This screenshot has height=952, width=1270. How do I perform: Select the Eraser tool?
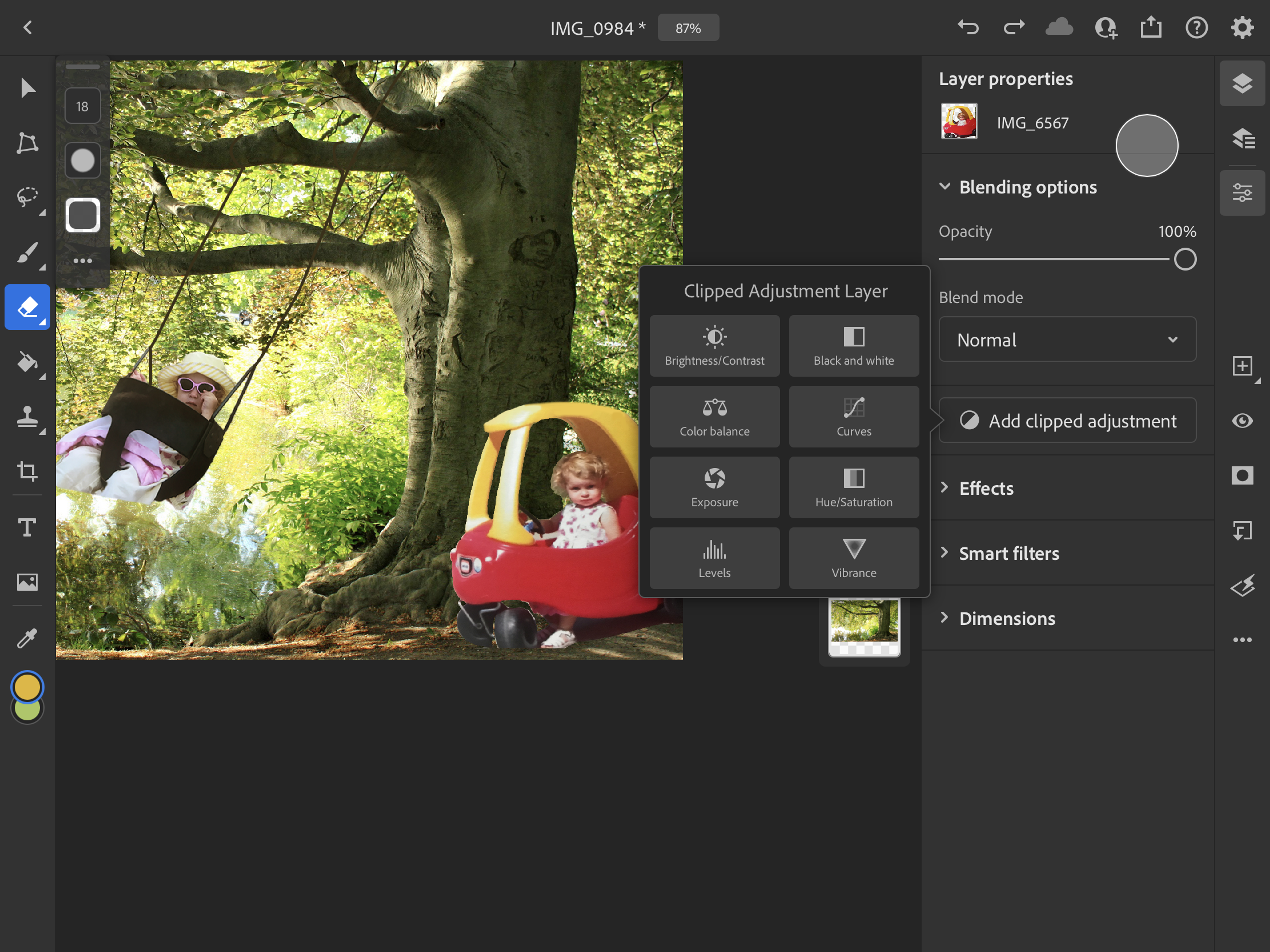coord(27,307)
